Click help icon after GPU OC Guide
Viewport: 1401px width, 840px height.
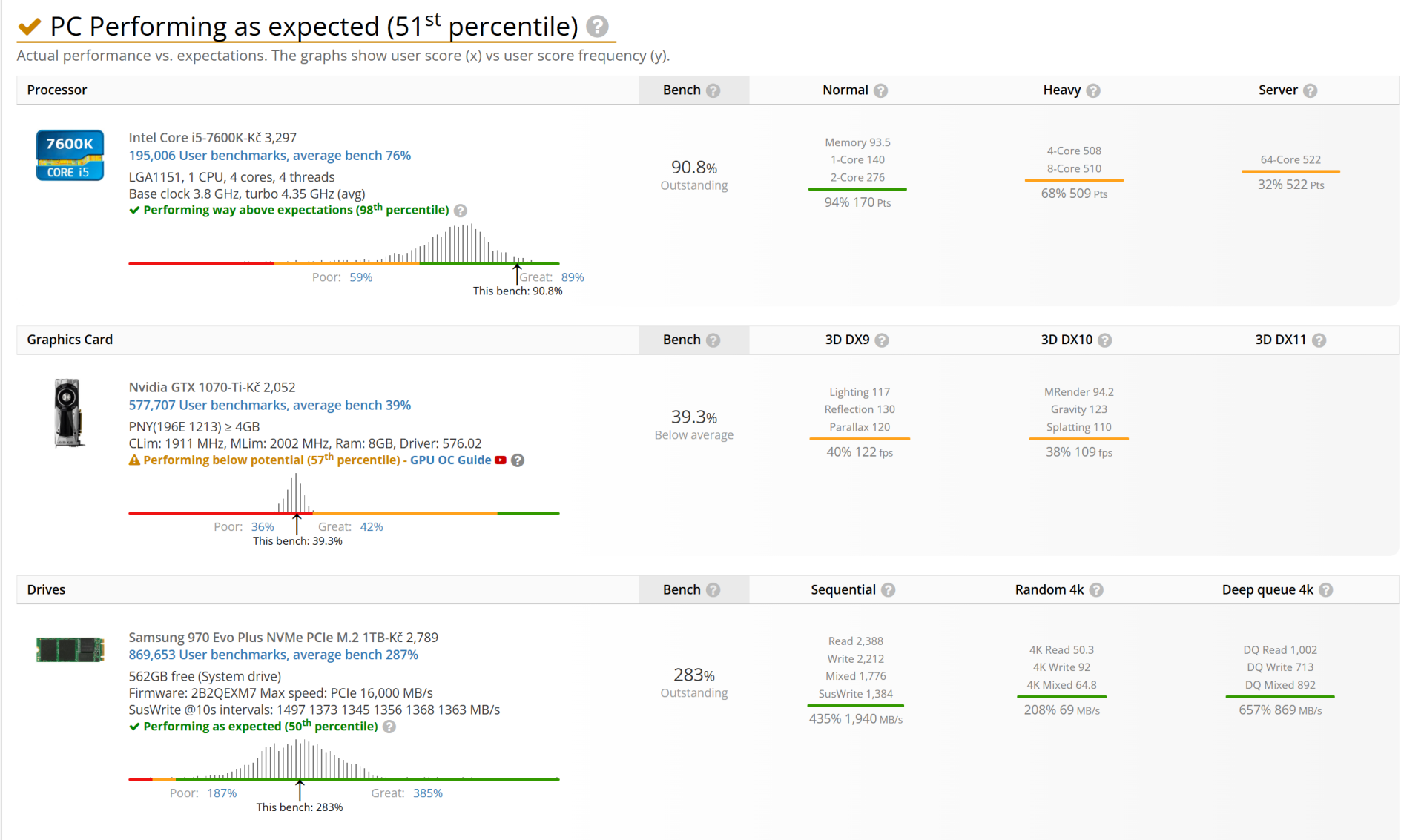tap(518, 460)
